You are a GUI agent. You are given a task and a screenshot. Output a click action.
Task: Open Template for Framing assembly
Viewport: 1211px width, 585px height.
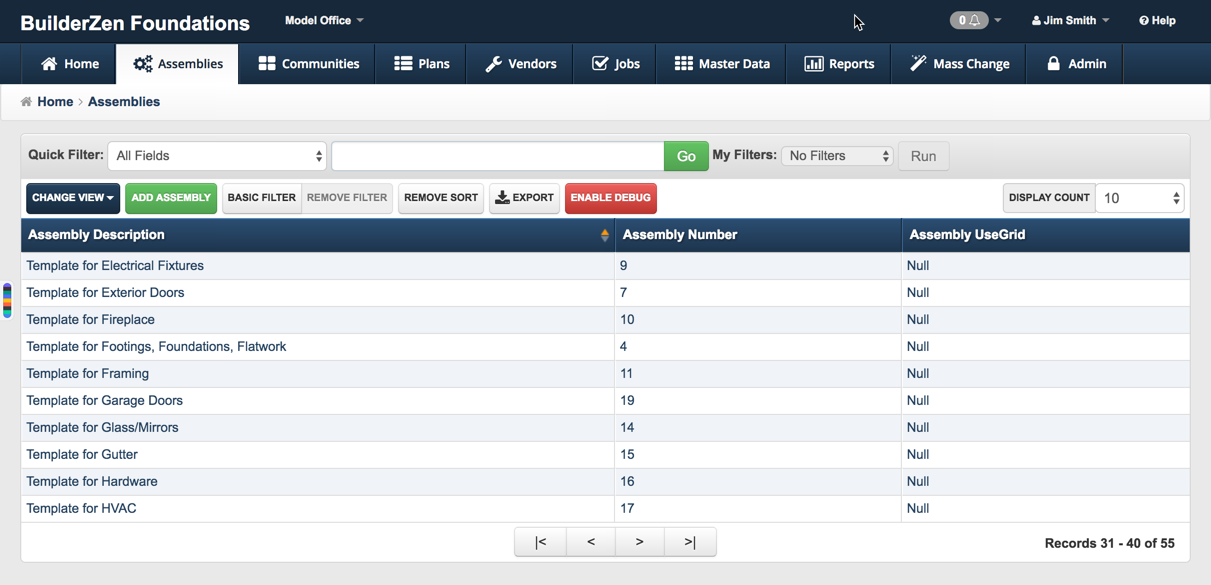[x=88, y=374]
